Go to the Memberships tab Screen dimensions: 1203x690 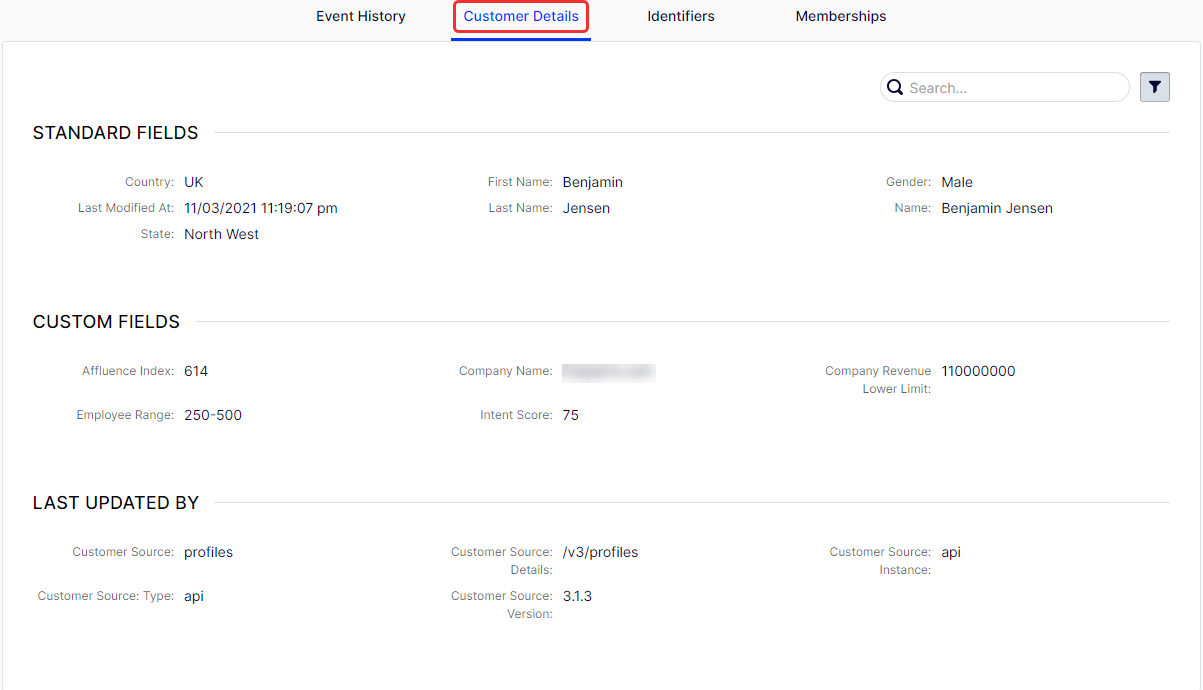pos(841,16)
